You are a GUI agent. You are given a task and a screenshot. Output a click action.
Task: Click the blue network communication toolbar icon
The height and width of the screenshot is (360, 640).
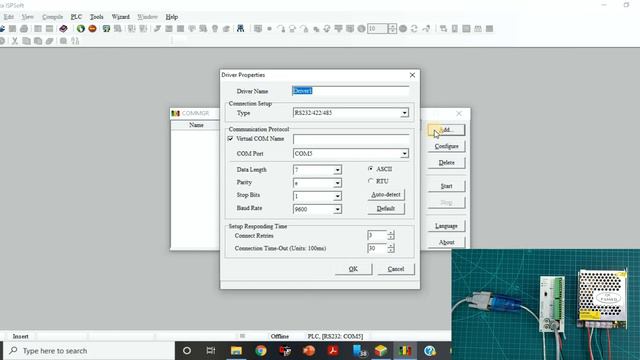pyautogui.click(x=240, y=28)
